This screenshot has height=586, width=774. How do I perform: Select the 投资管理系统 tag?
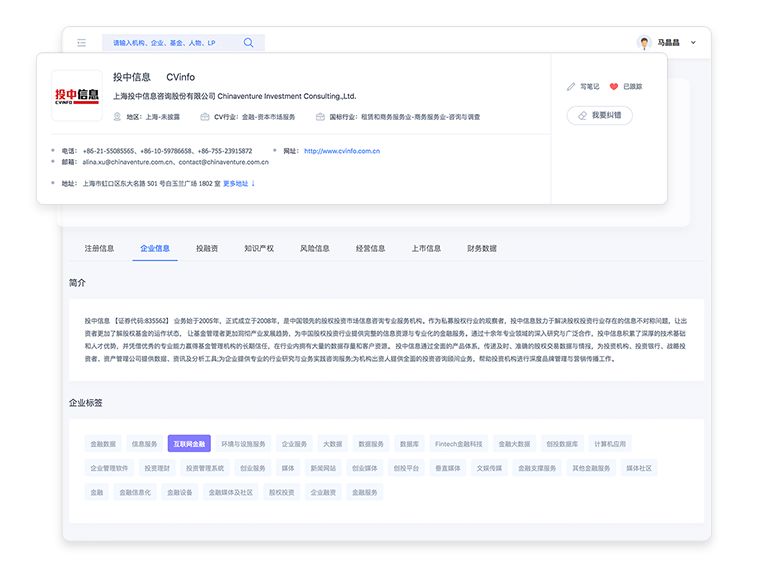pos(205,468)
